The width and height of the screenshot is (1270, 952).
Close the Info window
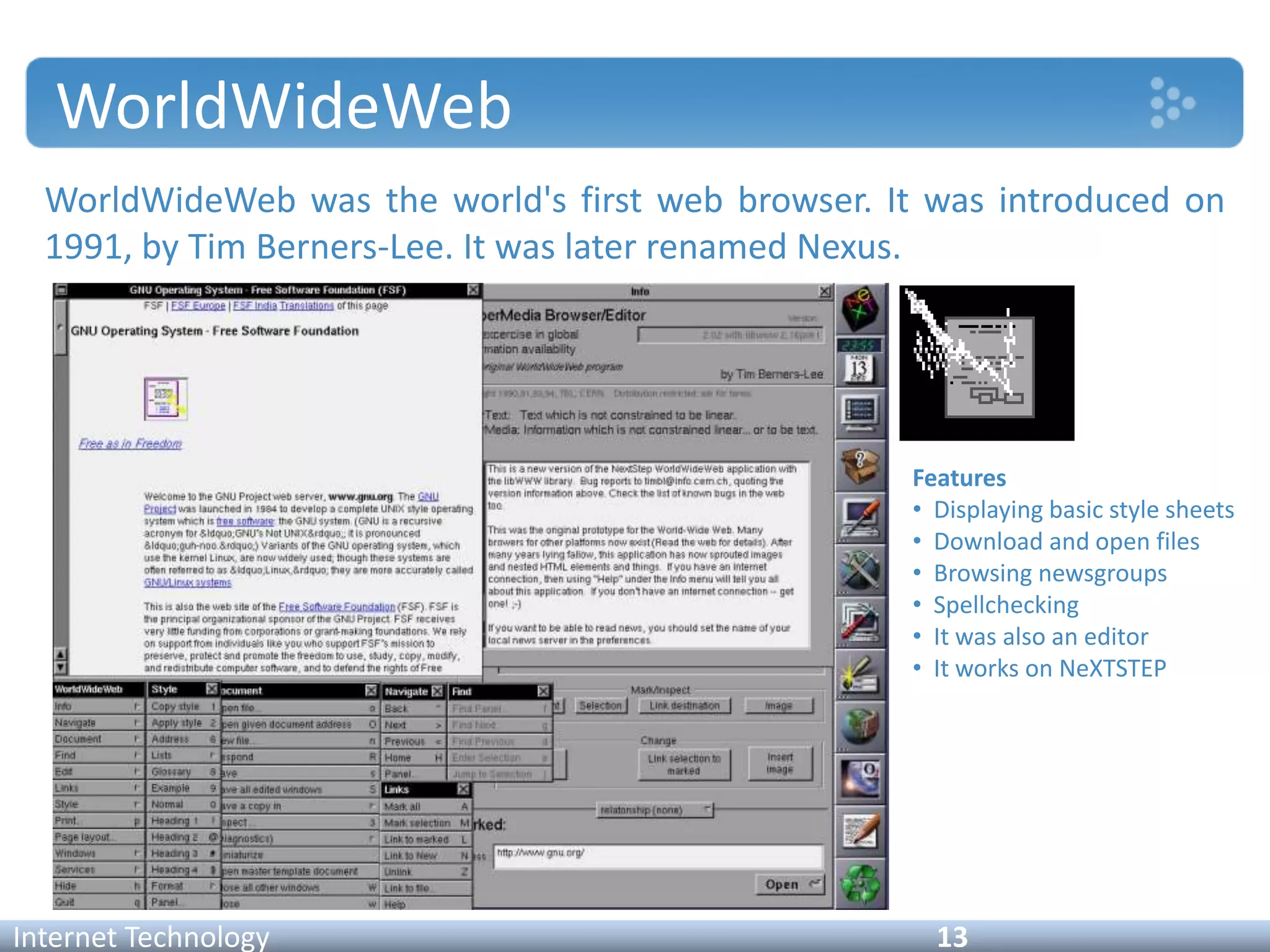pyautogui.click(x=825, y=291)
